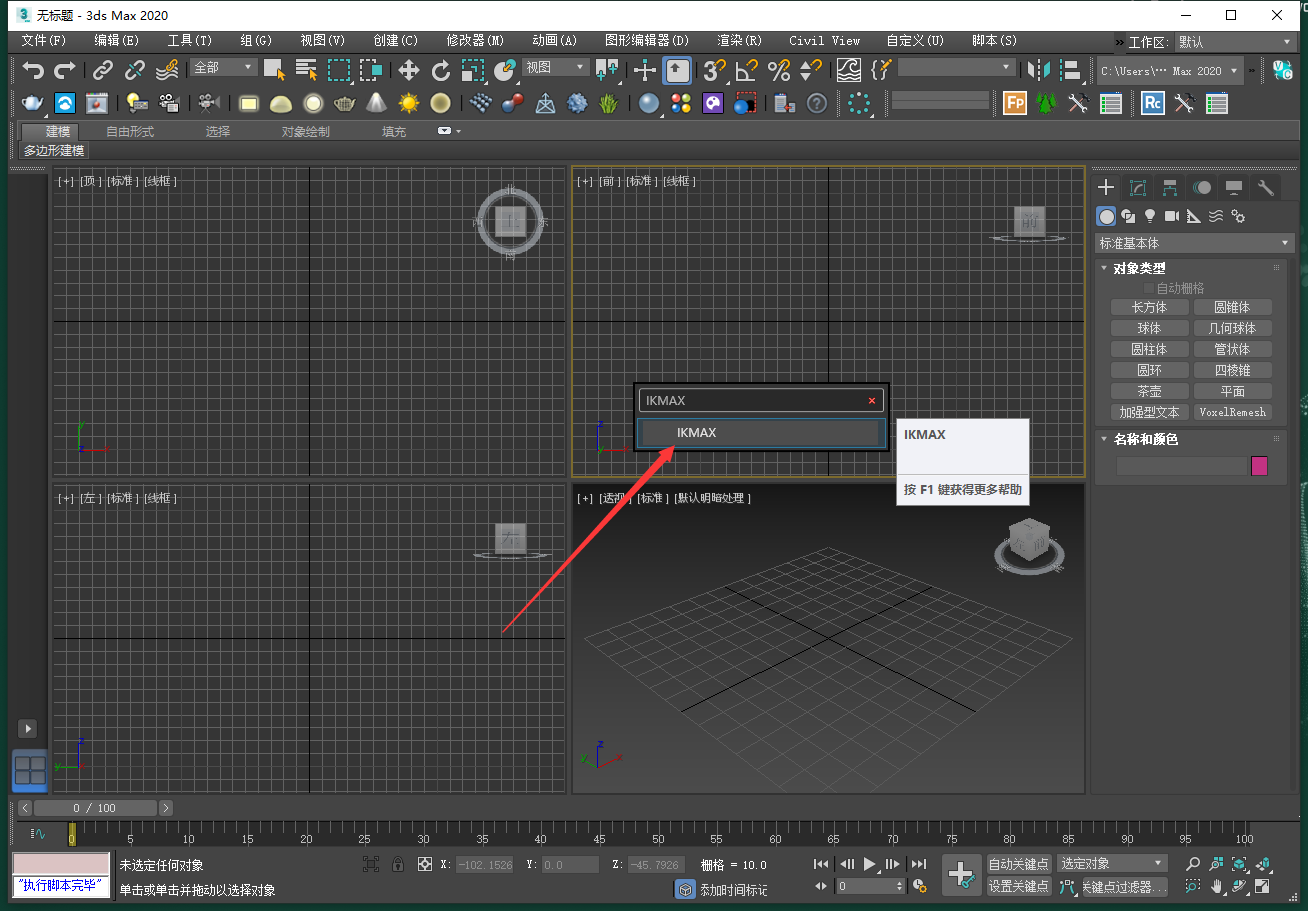Screen dimensions: 1308x911
Task: Open the 全部 selection filter dropdown
Action: click(224, 67)
